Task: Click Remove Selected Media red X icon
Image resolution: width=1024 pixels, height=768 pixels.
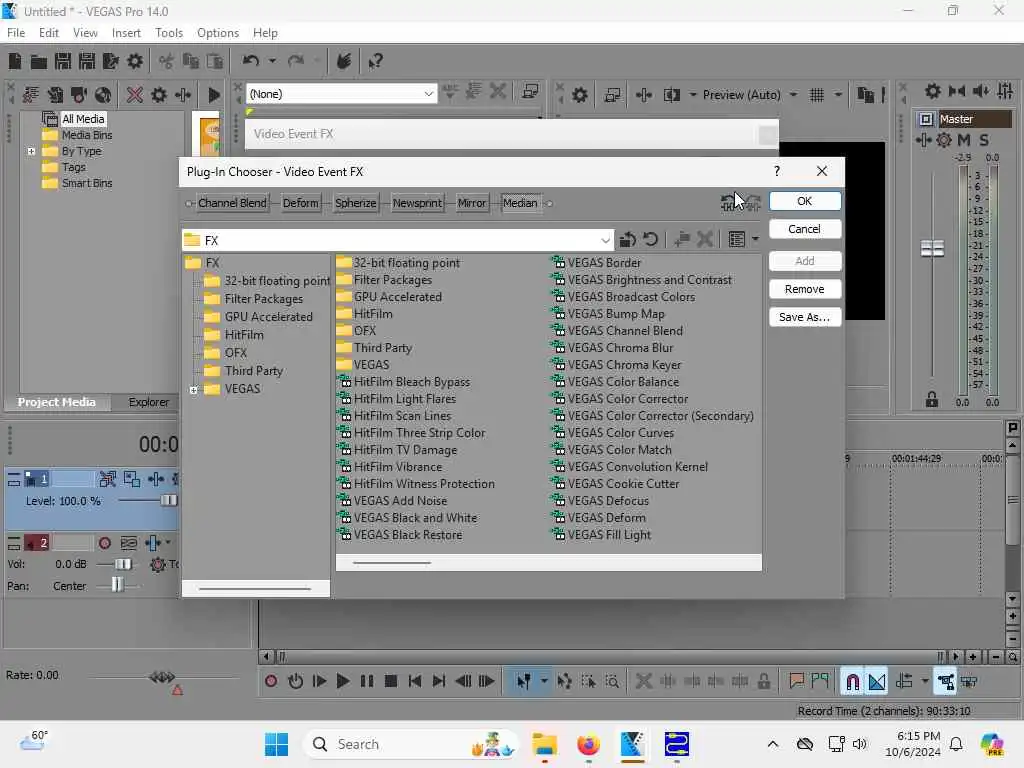Action: tap(135, 95)
